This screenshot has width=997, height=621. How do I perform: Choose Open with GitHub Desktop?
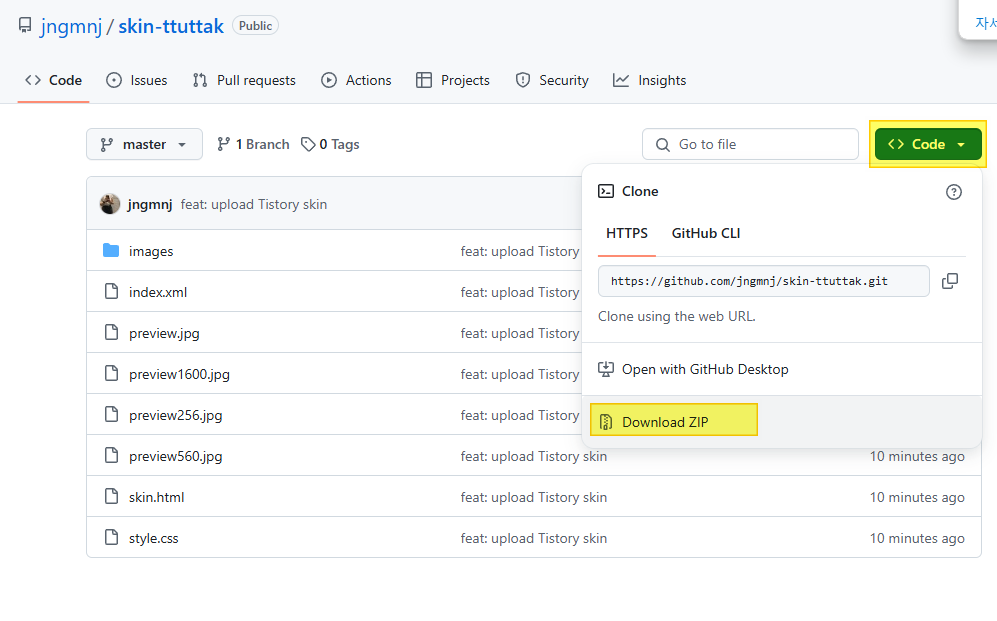pyautogui.click(x=781, y=369)
